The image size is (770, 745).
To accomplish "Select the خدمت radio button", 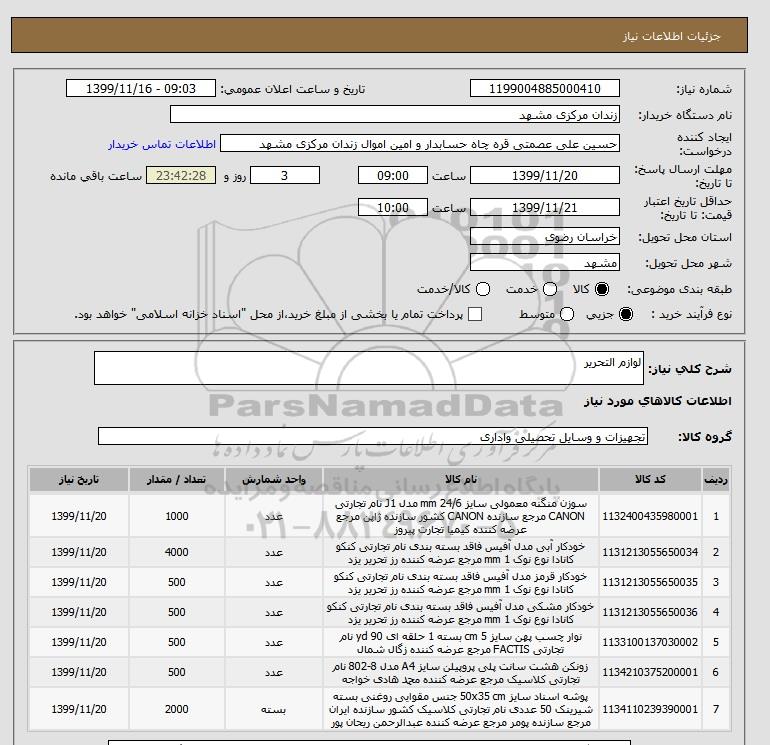I will [x=550, y=289].
